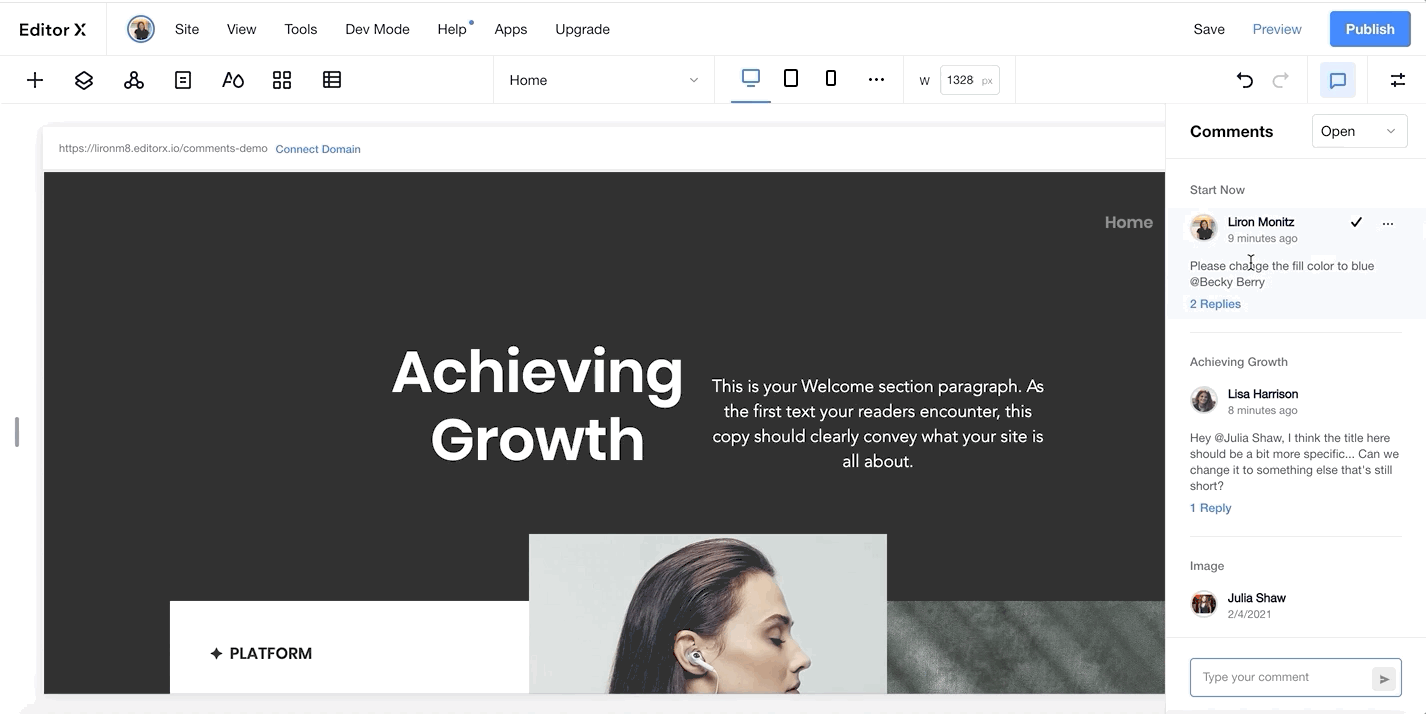Screen dimensions: 1426x714
Task: Click the Preview button
Action: click(1277, 29)
